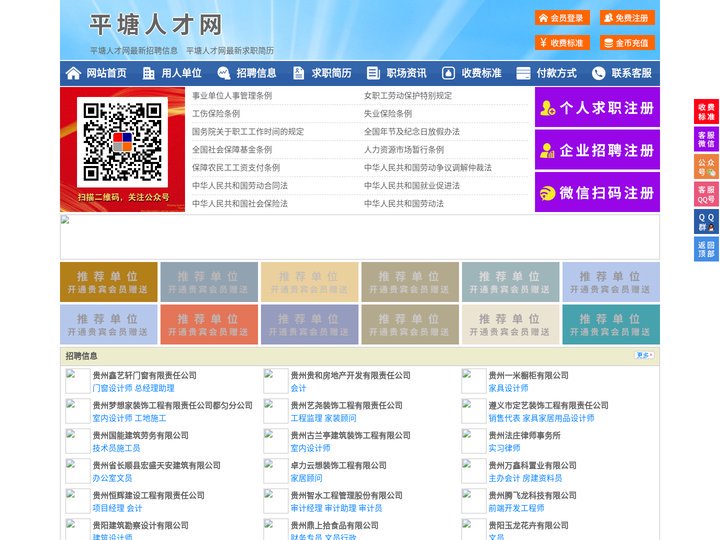This screenshot has width=720, height=540.
Task: Click the 个人求职注册 purple button
Action: click(x=597, y=107)
